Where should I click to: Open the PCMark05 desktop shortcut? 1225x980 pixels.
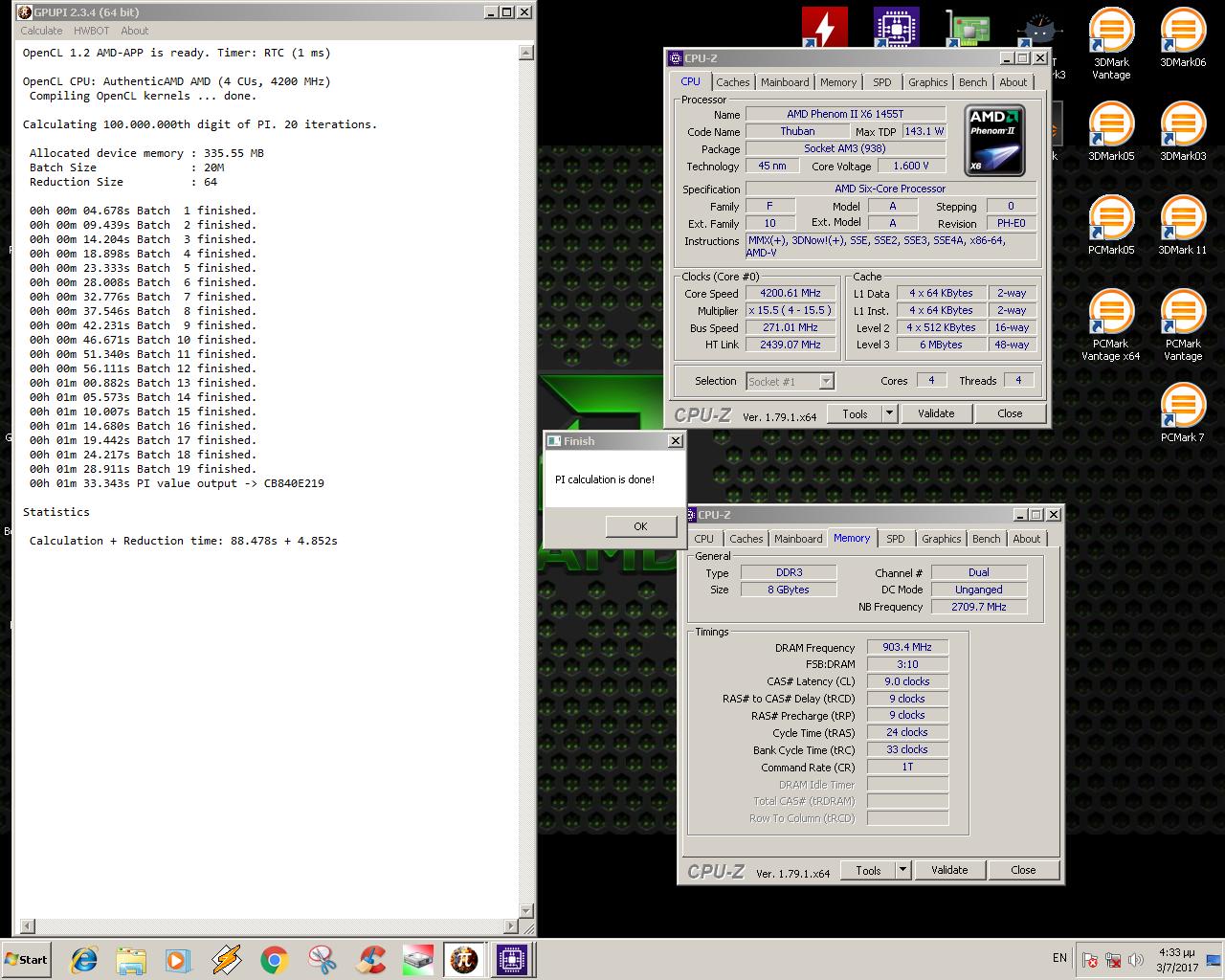click(x=1111, y=226)
